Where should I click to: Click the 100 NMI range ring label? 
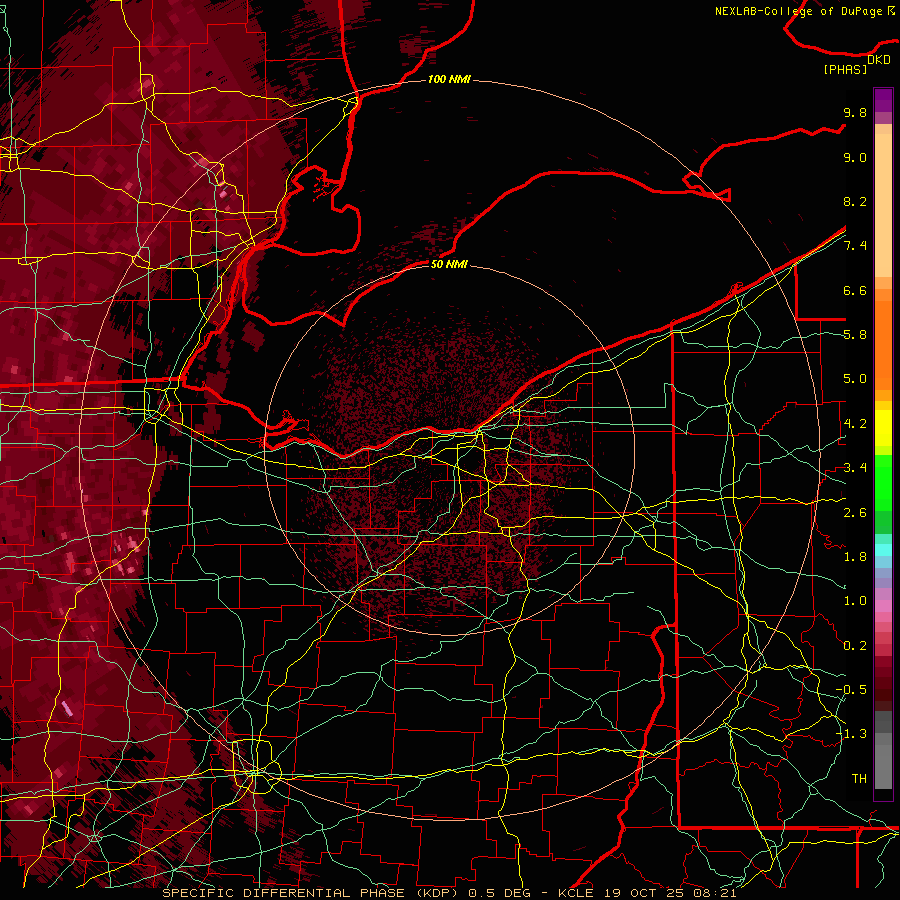tap(449, 79)
